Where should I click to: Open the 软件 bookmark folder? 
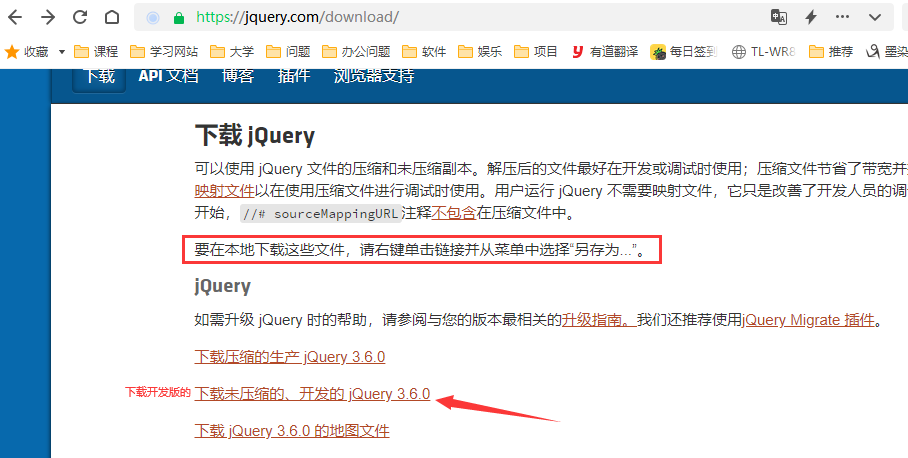[424, 52]
